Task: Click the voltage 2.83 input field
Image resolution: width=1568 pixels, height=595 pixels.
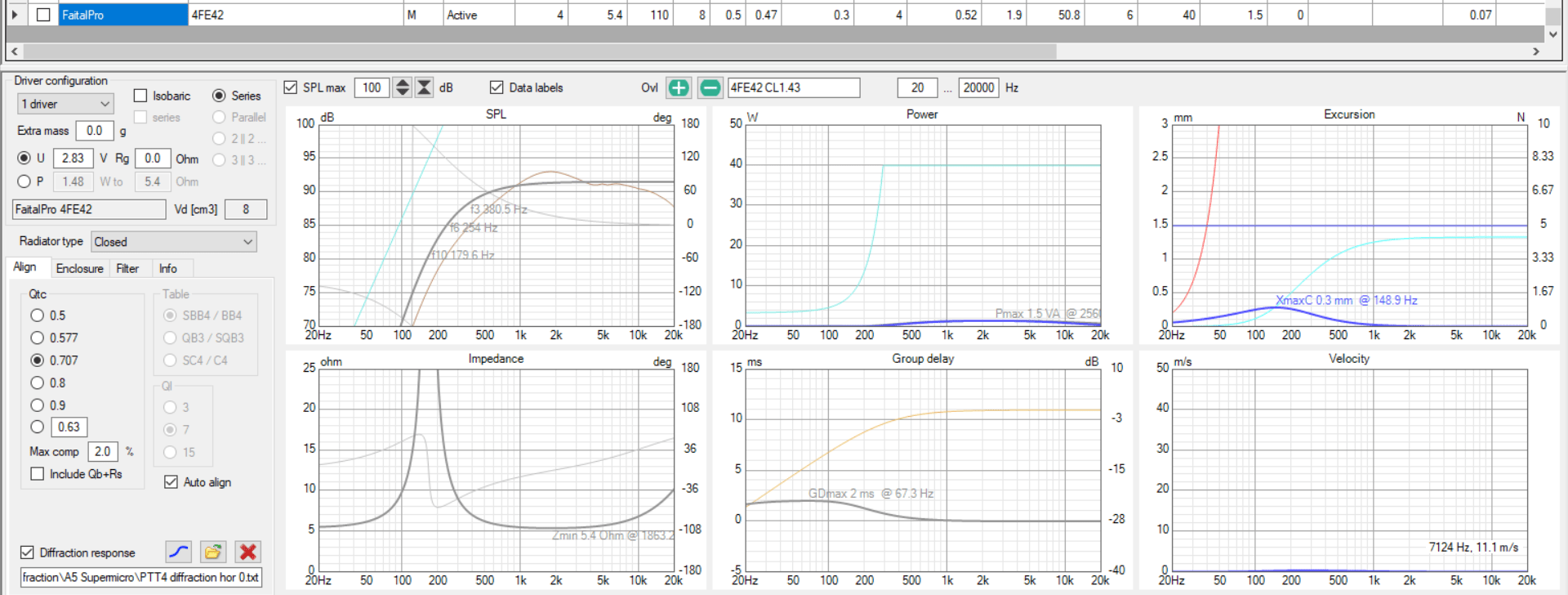Action: pos(73,159)
